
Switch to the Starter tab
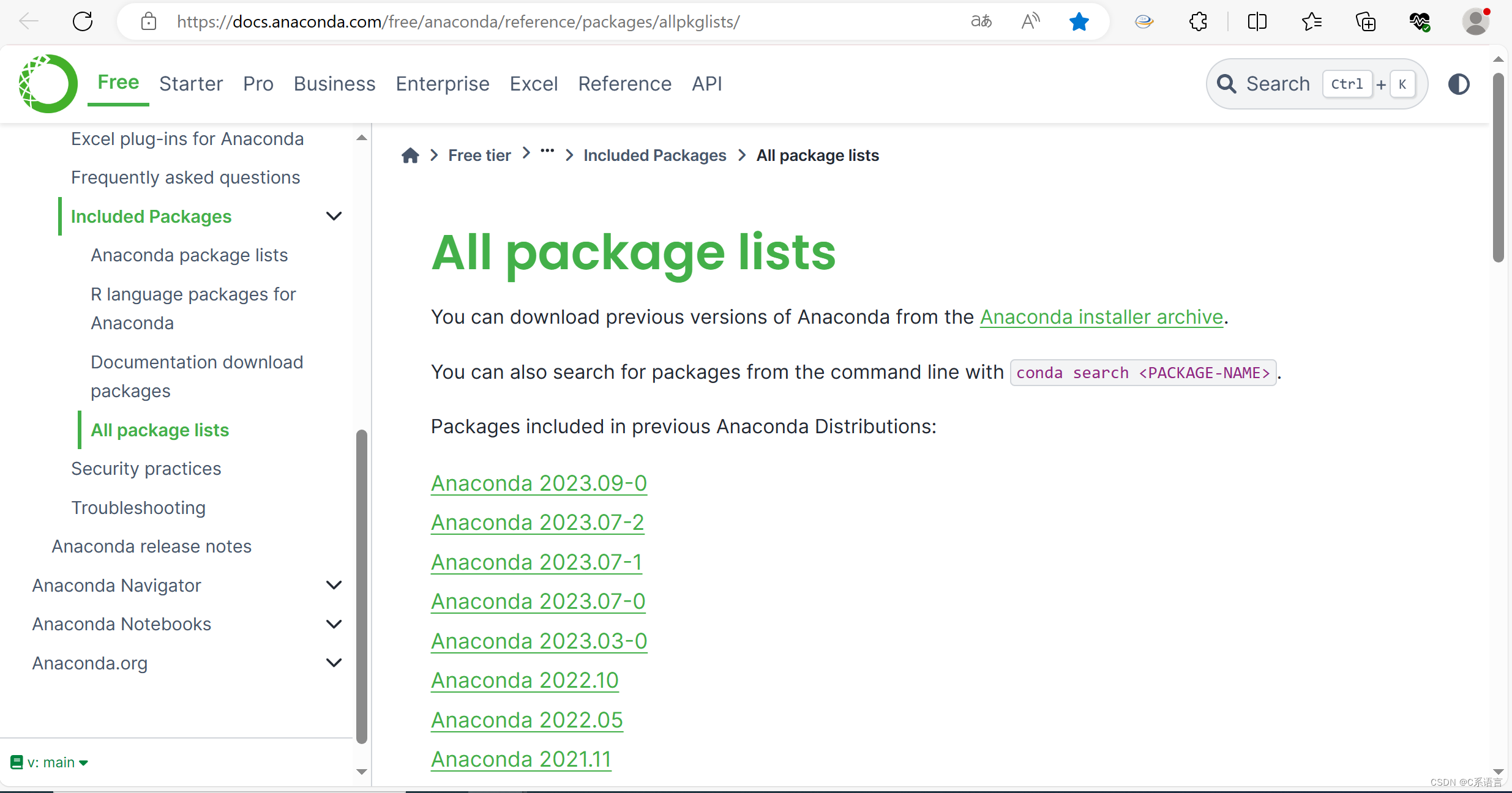tap(191, 84)
